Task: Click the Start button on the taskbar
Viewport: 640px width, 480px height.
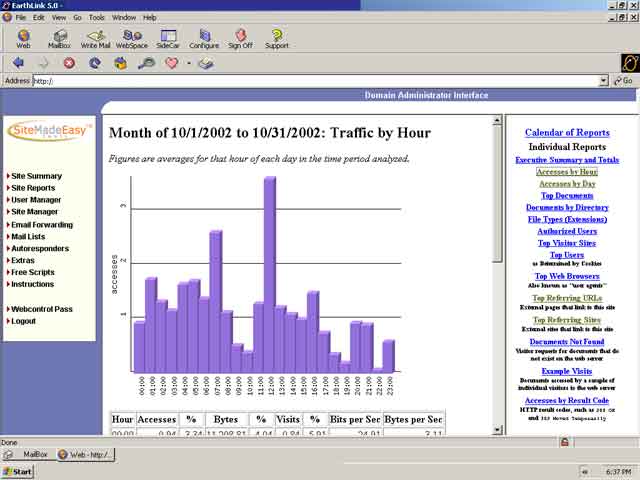Action: pyautogui.click(x=18, y=471)
